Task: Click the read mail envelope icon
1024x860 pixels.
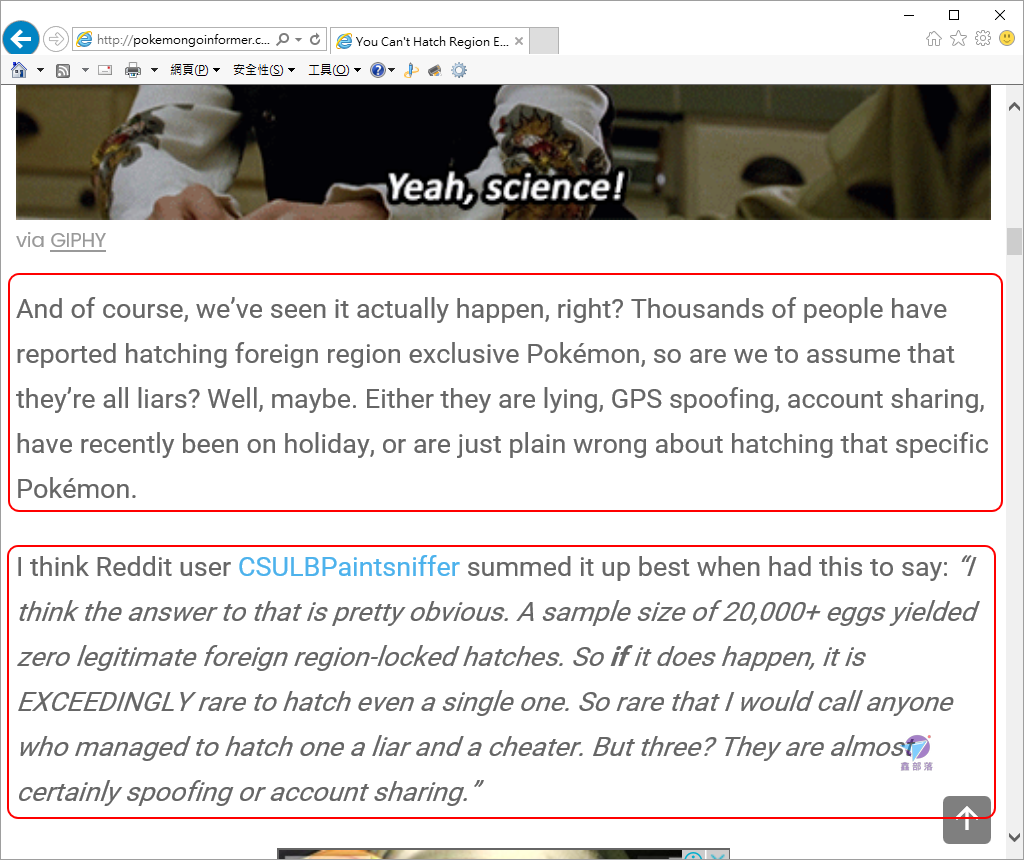Action: (x=105, y=70)
